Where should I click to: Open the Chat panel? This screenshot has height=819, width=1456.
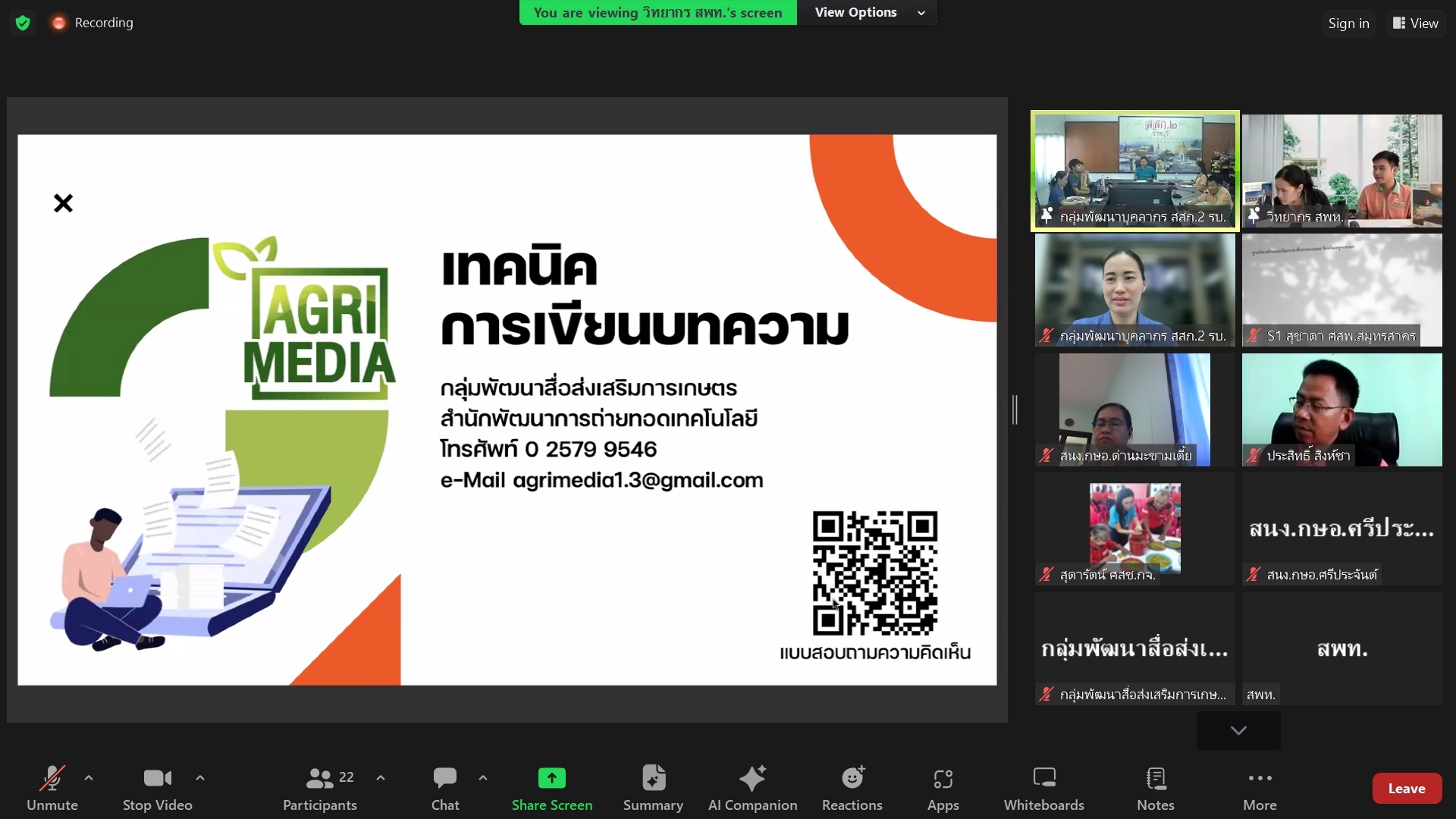point(445,789)
